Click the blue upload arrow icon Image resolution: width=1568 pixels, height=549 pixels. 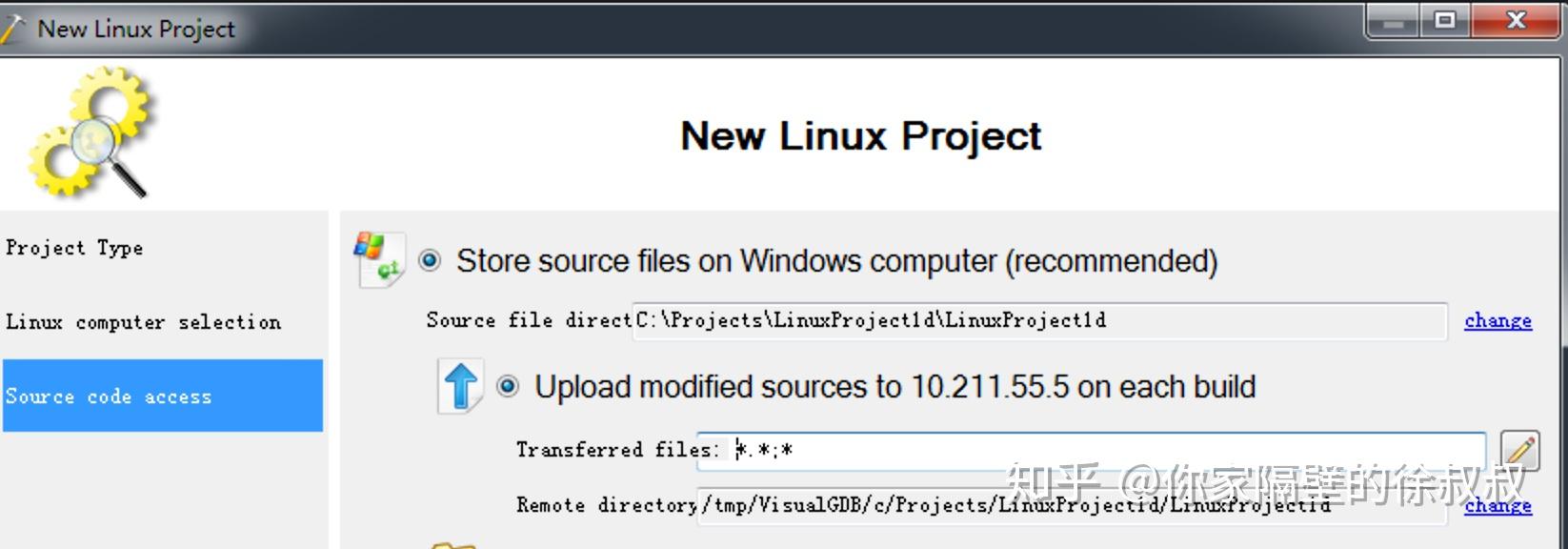(461, 387)
